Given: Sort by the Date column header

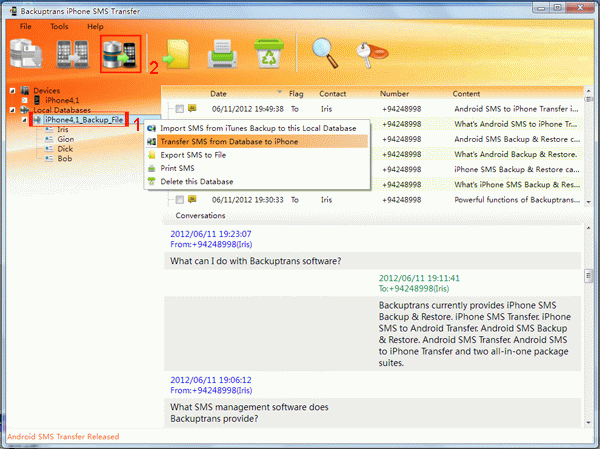Looking at the screenshot, I should click(218, 94).
